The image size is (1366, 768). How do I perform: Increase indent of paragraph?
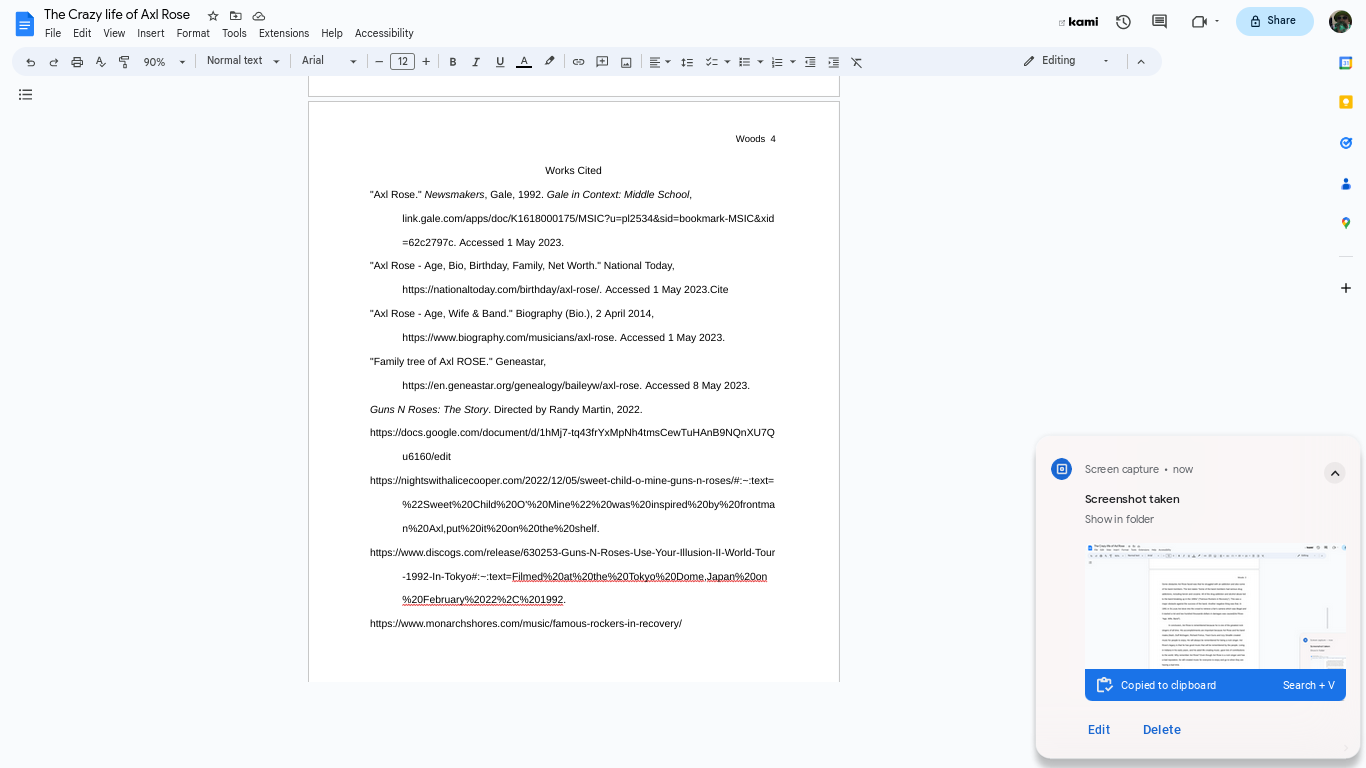coord(834,62)
